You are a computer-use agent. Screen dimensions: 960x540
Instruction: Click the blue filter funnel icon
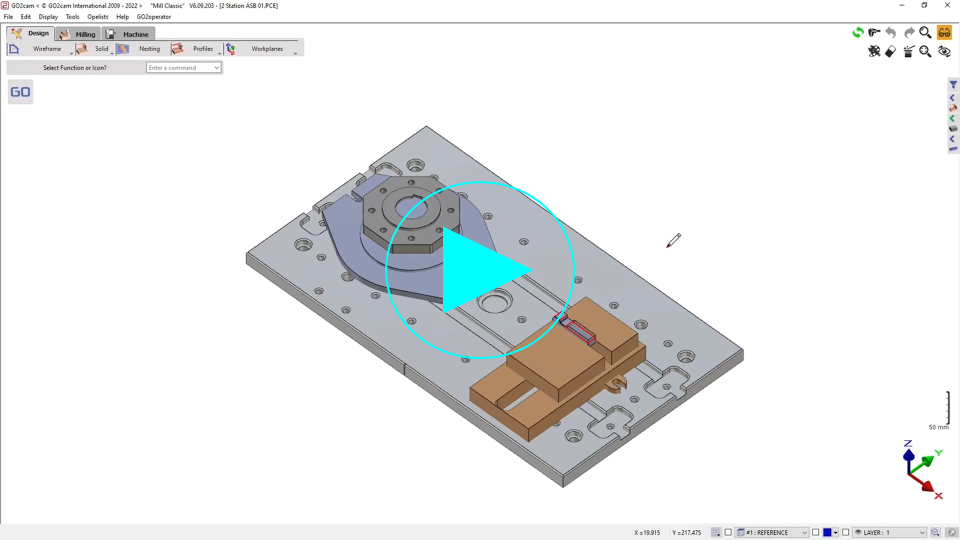[953, 85]
